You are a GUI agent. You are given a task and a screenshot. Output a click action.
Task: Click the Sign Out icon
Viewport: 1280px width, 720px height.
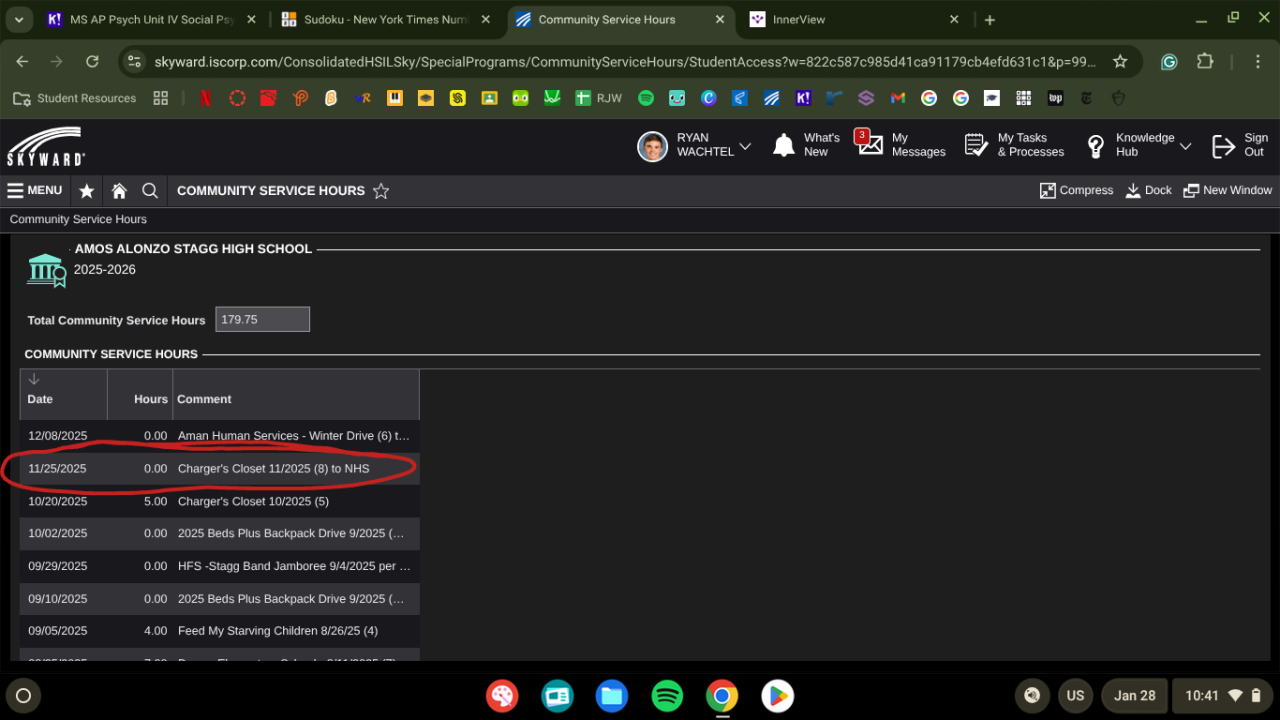1223,146
